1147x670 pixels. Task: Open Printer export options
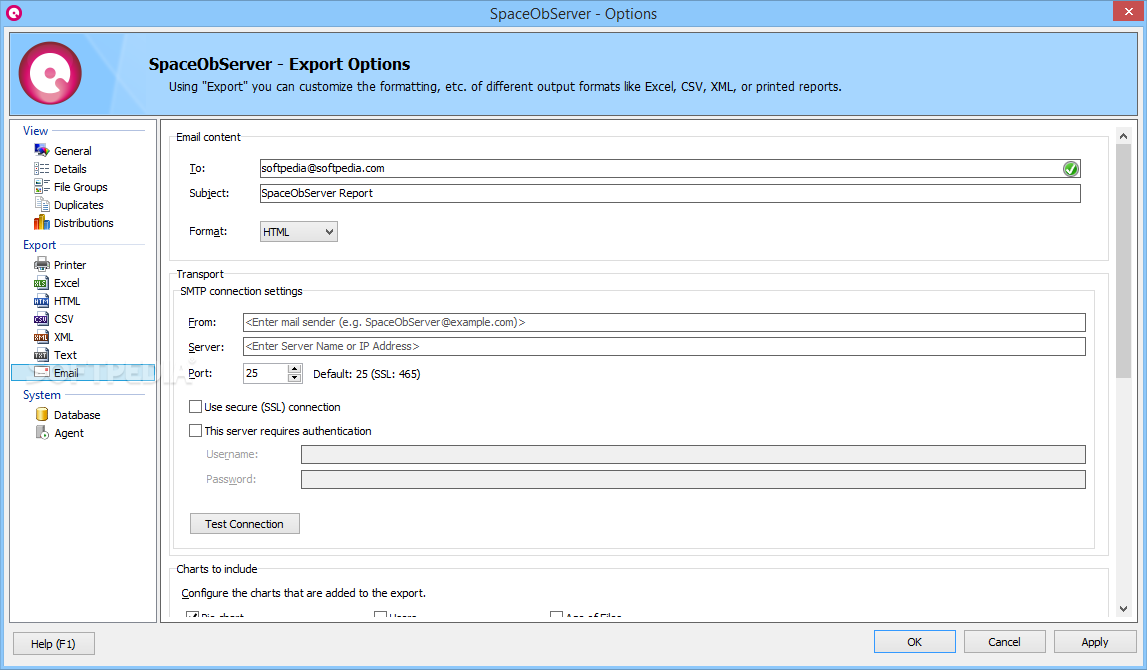pyautogui.click(x=60, y=265)
